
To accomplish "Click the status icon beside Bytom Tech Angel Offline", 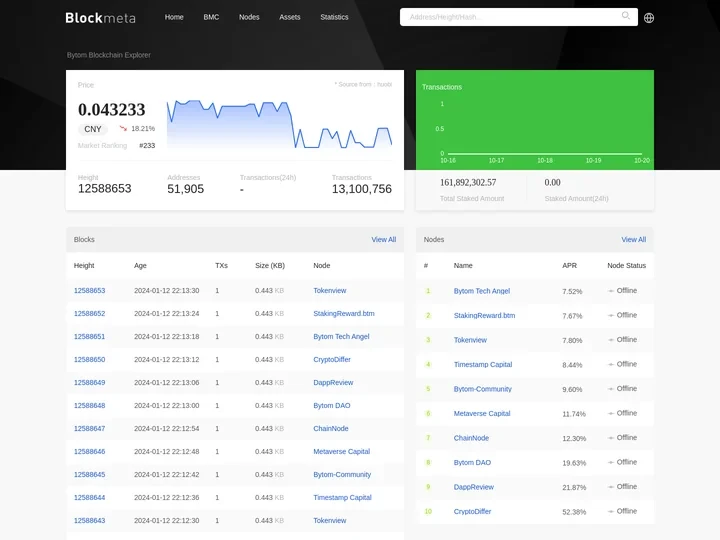I will (611, 291).
